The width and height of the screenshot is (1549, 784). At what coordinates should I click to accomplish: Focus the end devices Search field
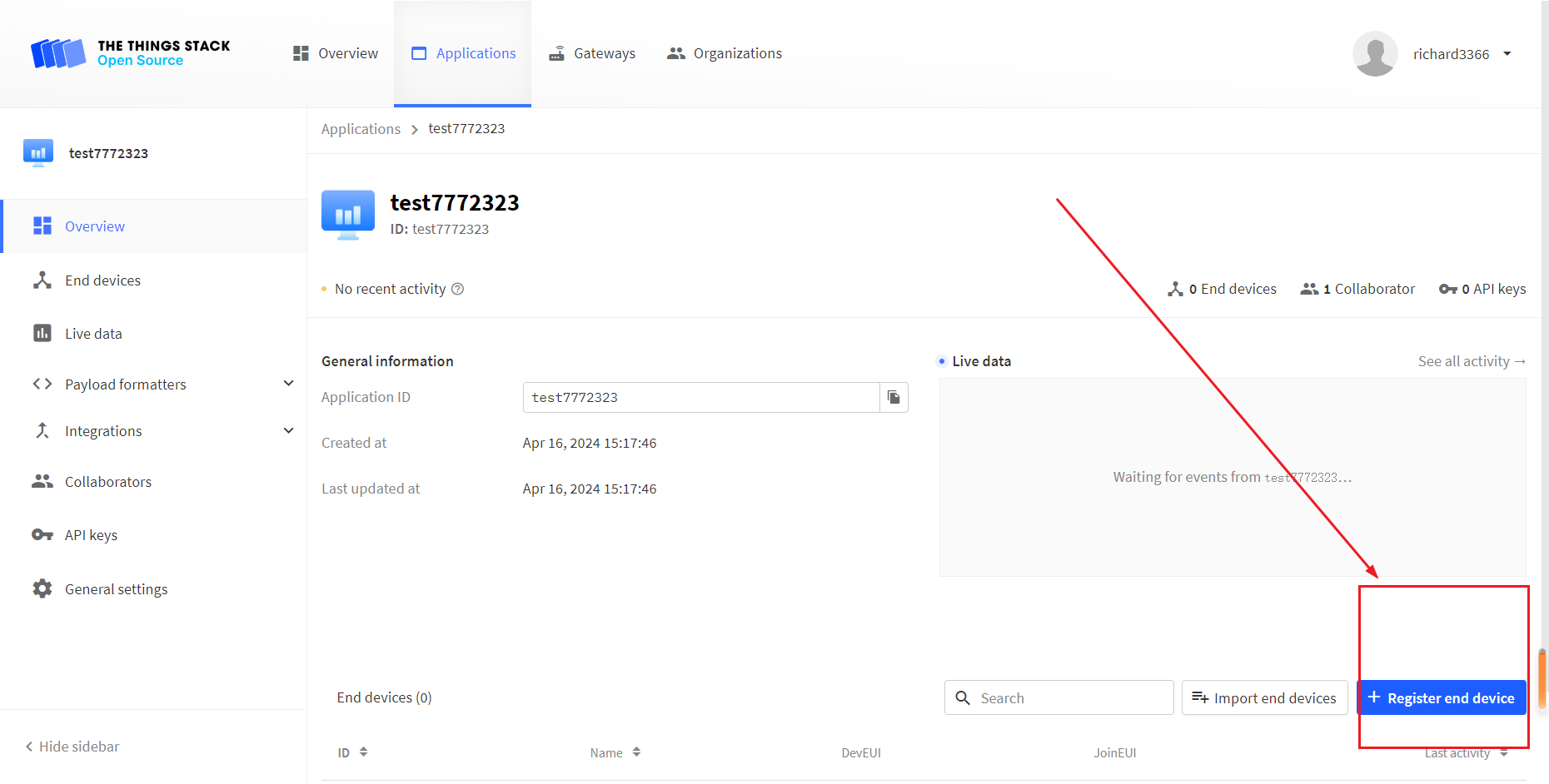[1070, 697]
